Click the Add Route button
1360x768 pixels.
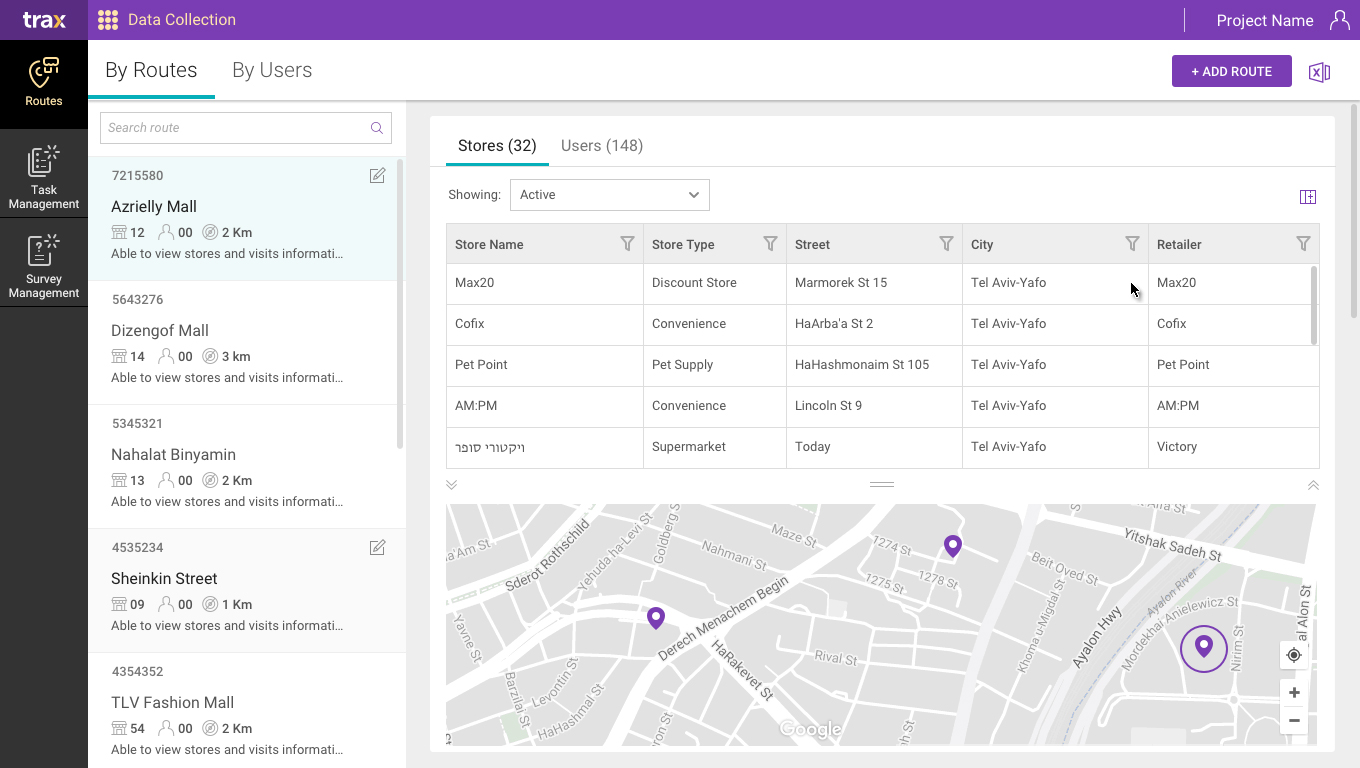pyautogui.click(x=1231, y=72)
